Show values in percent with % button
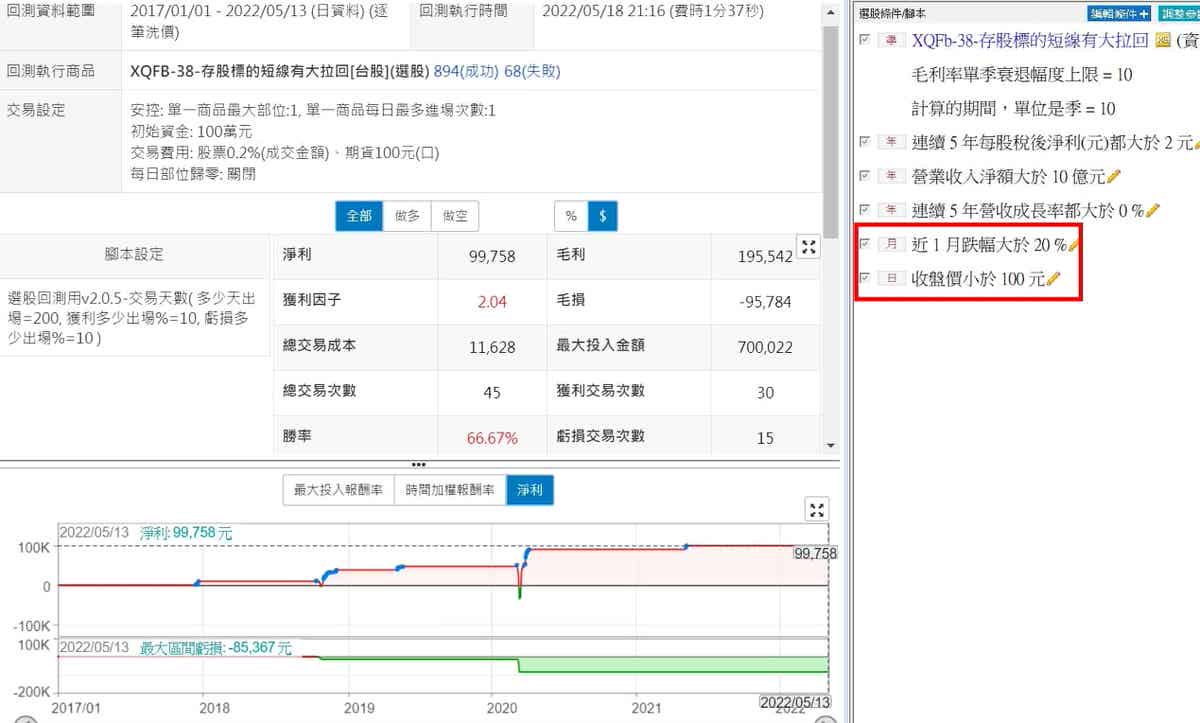1200x723 pixels. coord(571,216)
